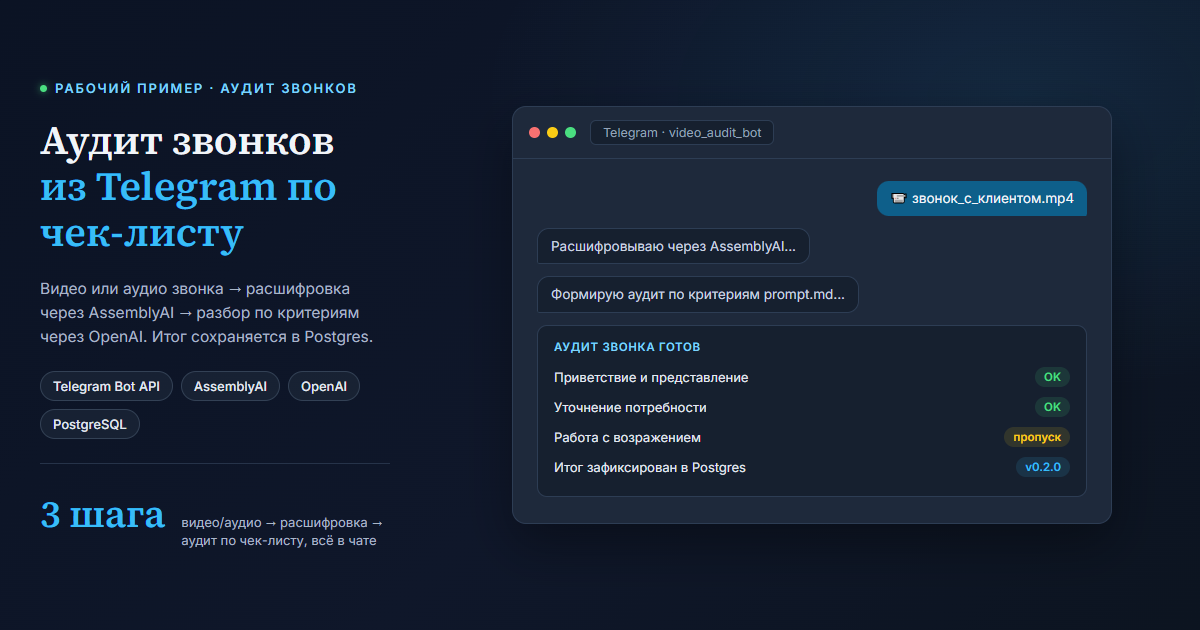Click the 'Работа с возражением' row text
Viewport: 1200px width, 630px height.
pos(627,437)
